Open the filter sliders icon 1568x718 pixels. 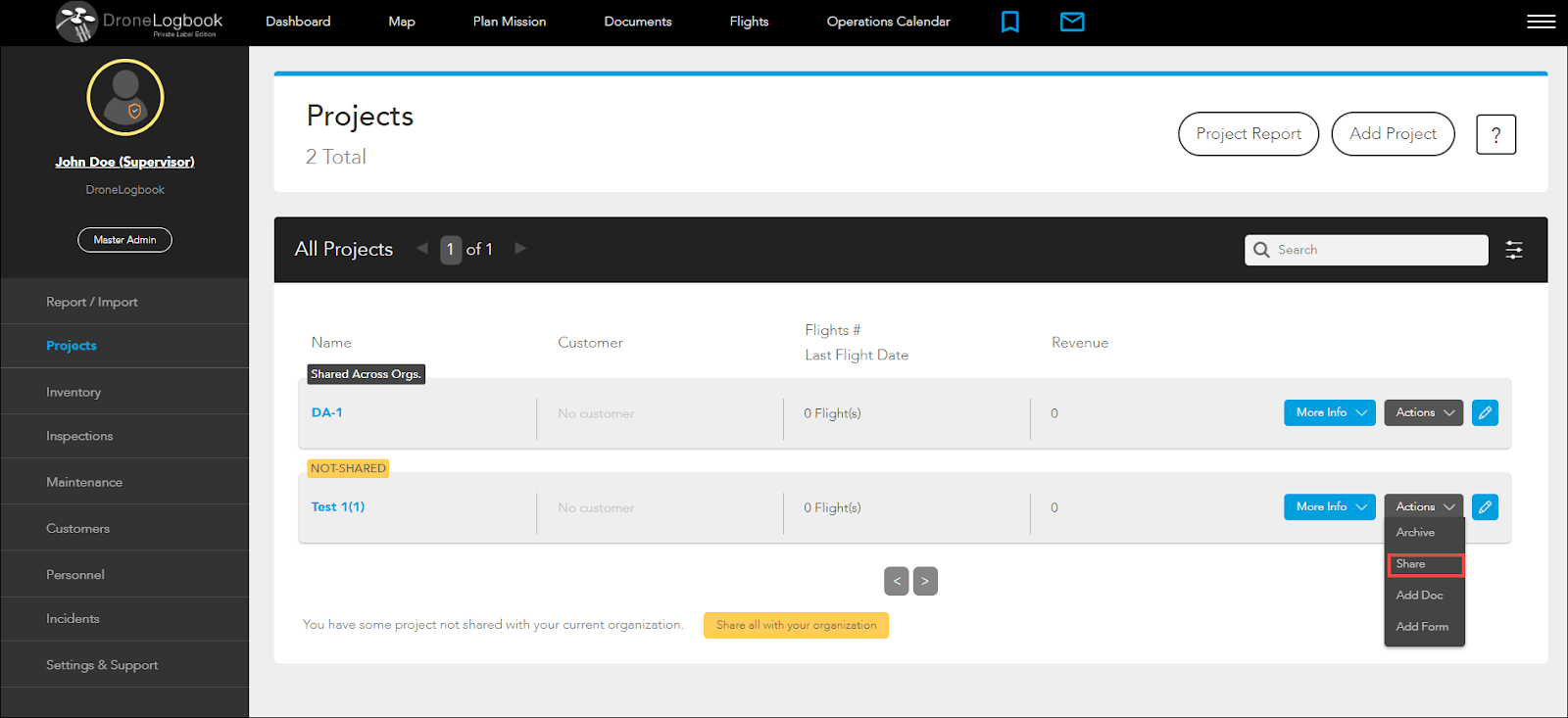click(x=1514, y=250)
